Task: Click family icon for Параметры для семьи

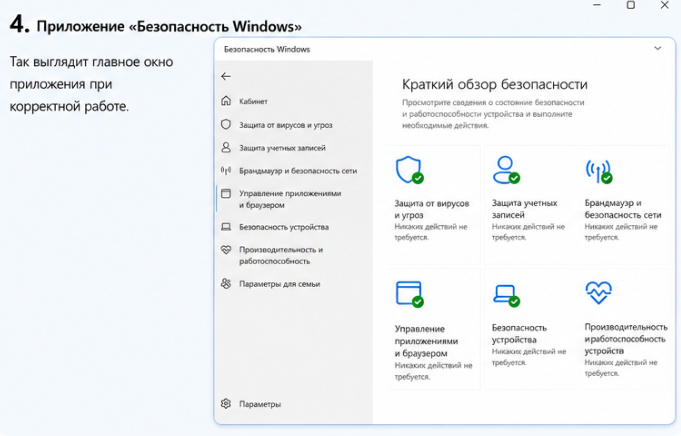Action: [226, 284]
